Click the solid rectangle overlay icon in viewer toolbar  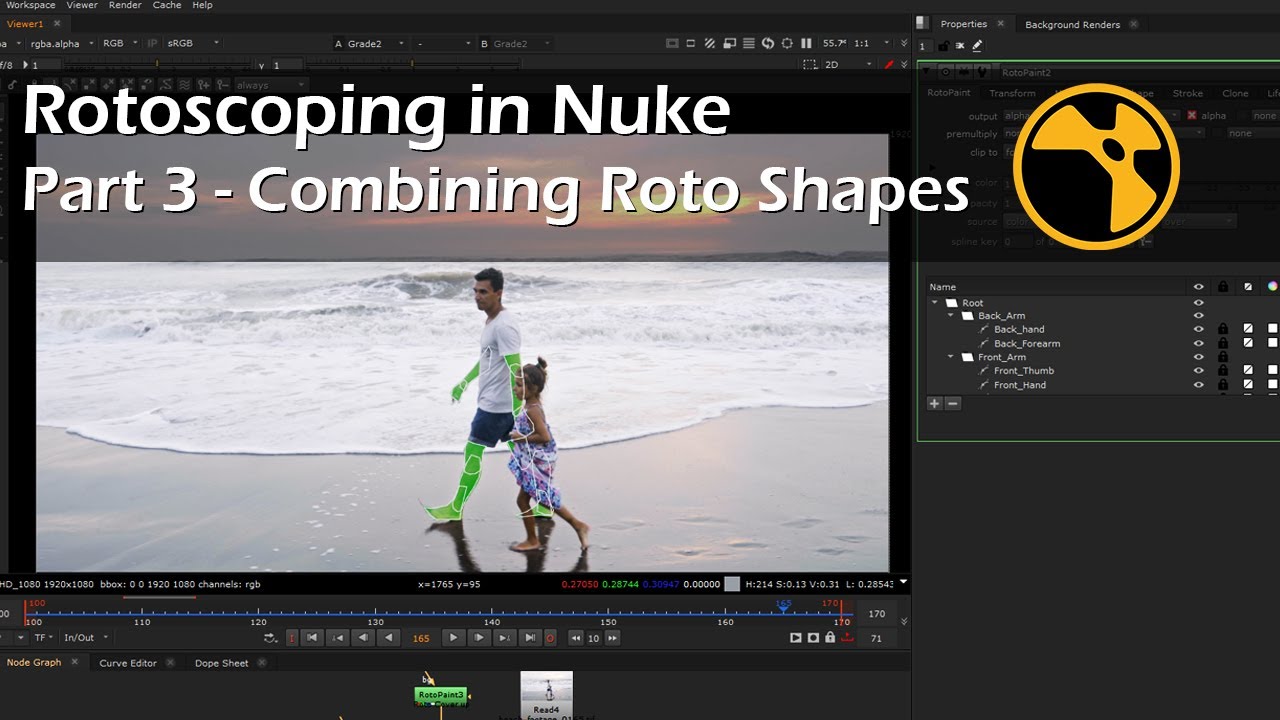tap(672, 43)
